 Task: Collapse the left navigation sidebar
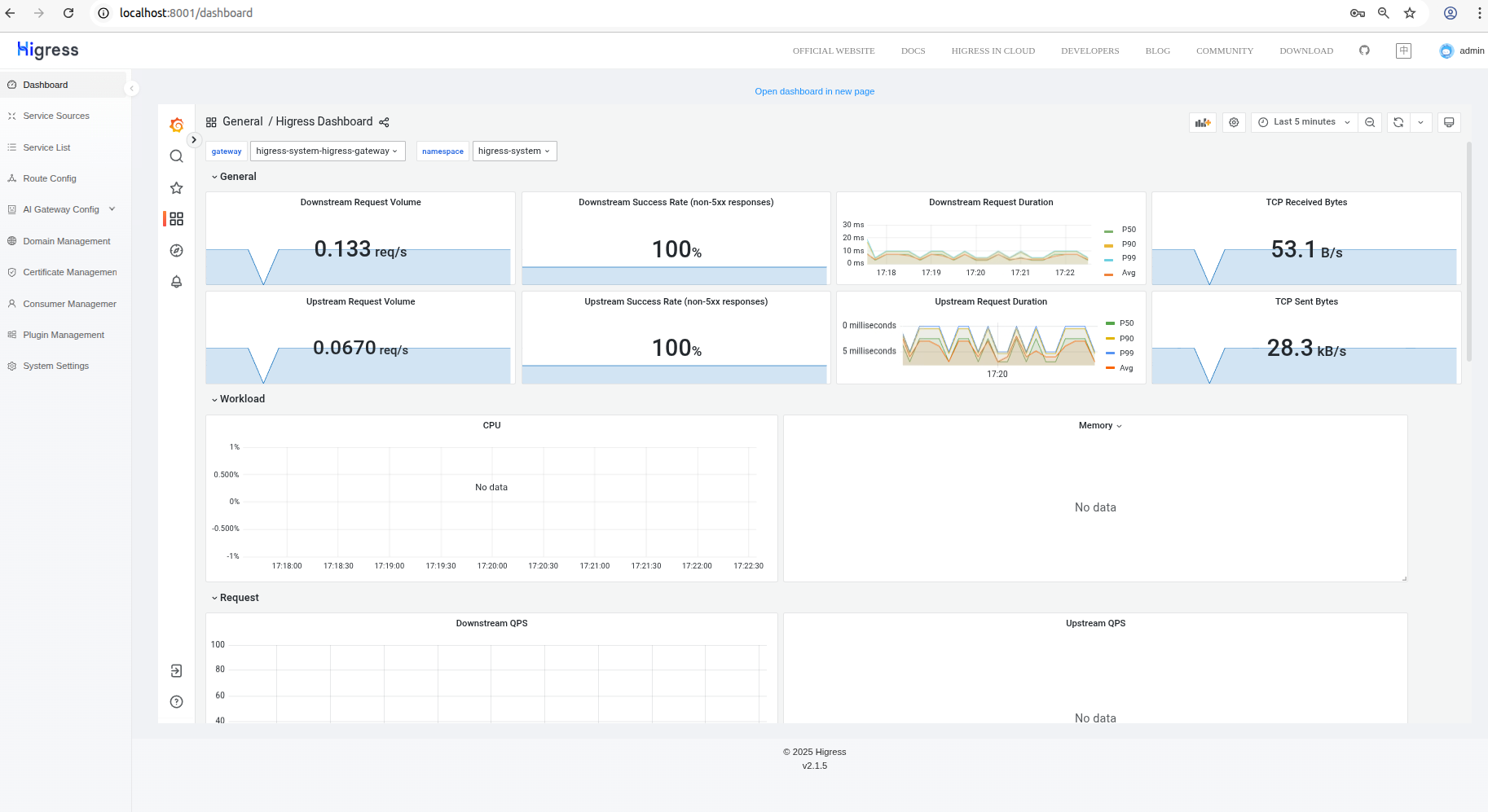click(x=132, y=88)
